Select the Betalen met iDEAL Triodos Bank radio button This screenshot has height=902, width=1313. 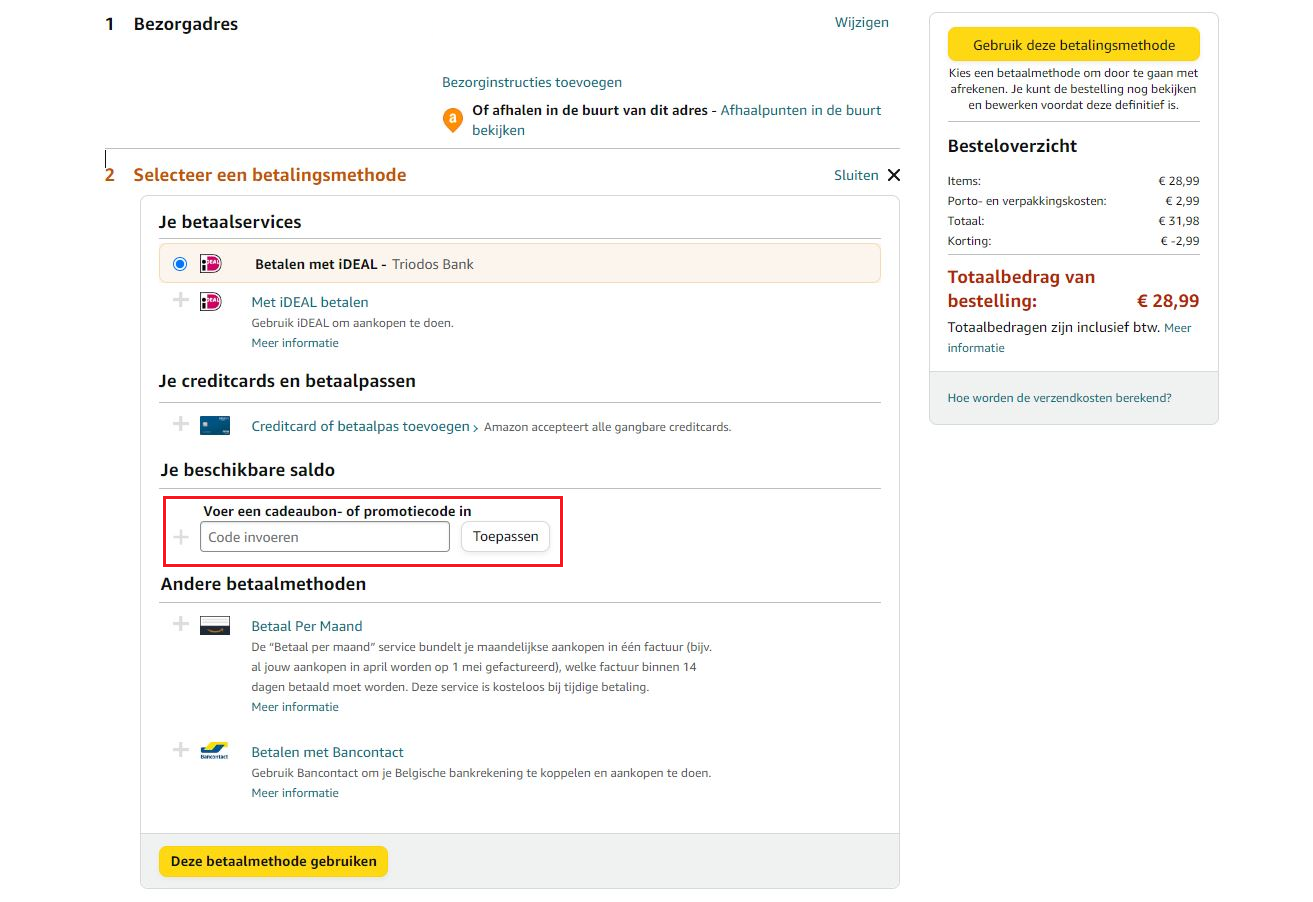[180, 263]
